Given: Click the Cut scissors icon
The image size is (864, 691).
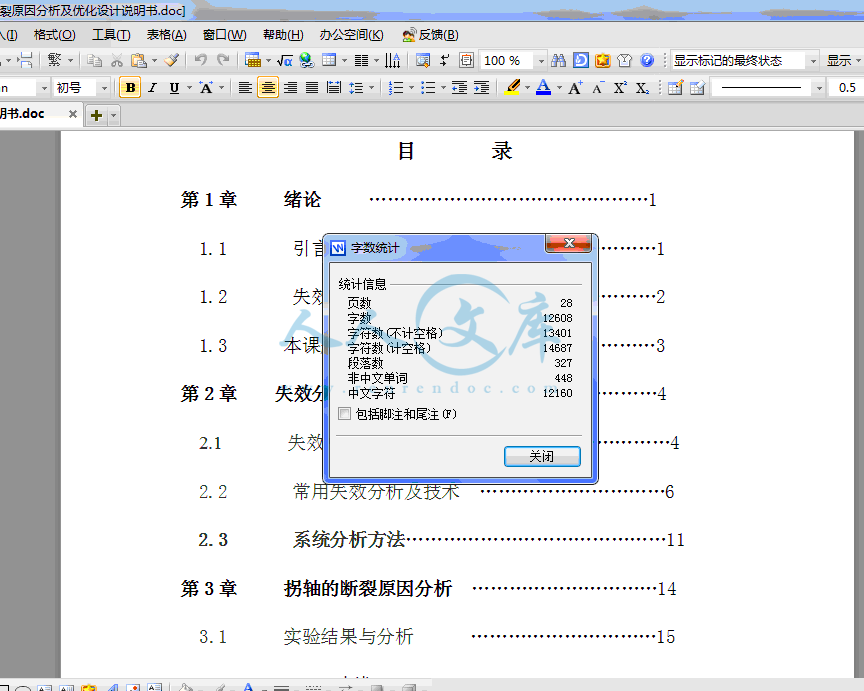Looking at the screenshot, I should (x=116, y=60).
